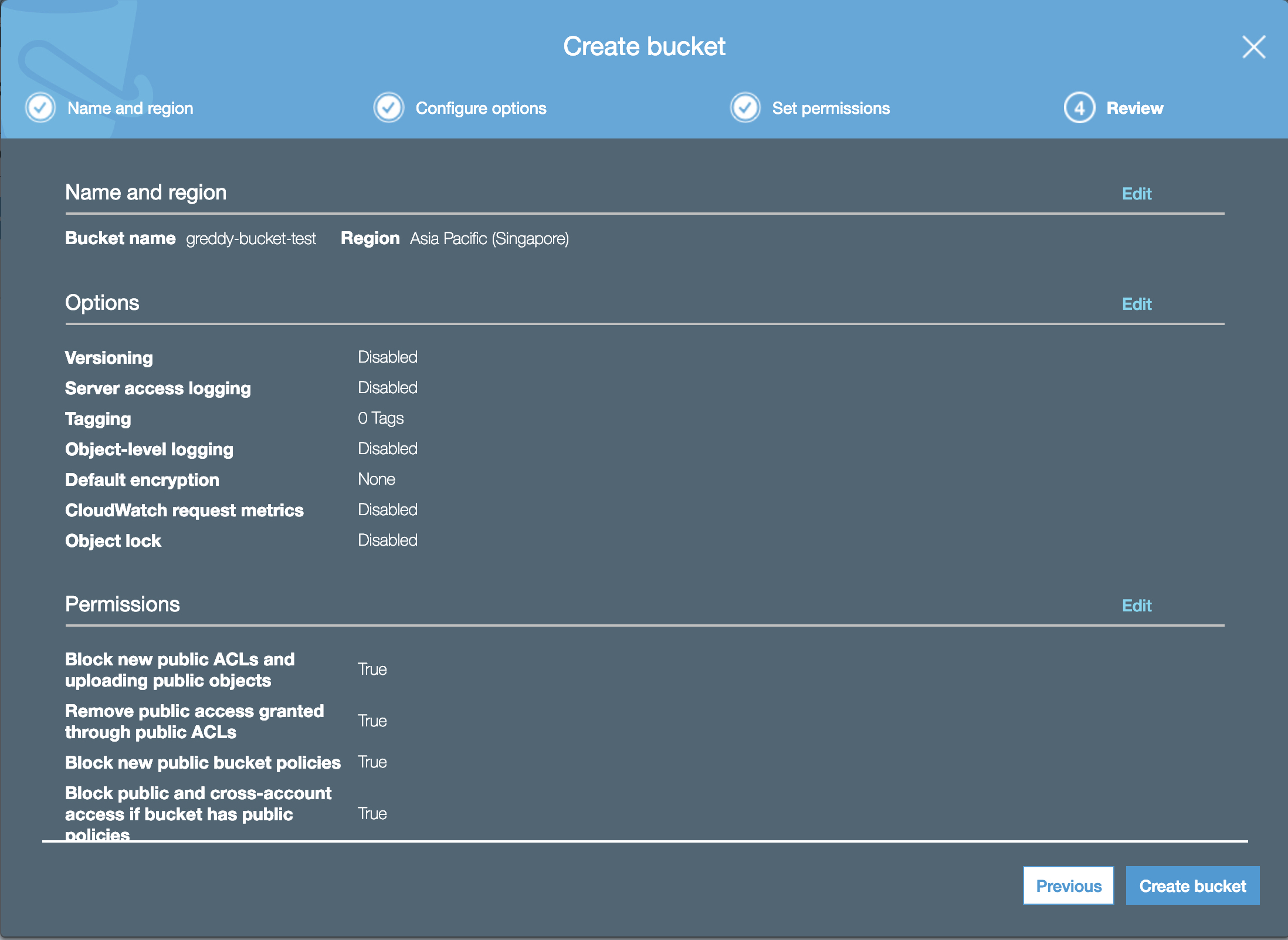Edit the Options section
Screen dimensions: 1288x940
[x=1136, y=305]
